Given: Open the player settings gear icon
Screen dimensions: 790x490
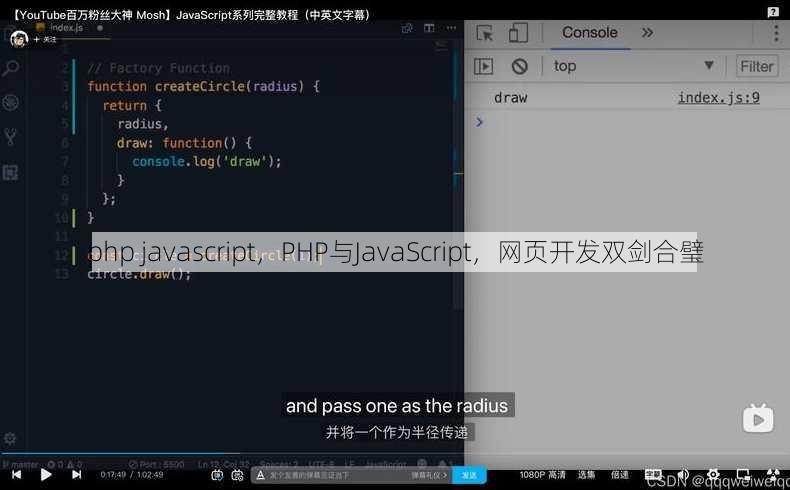Looking at the screenshot, I should click(x=713, y=474).
